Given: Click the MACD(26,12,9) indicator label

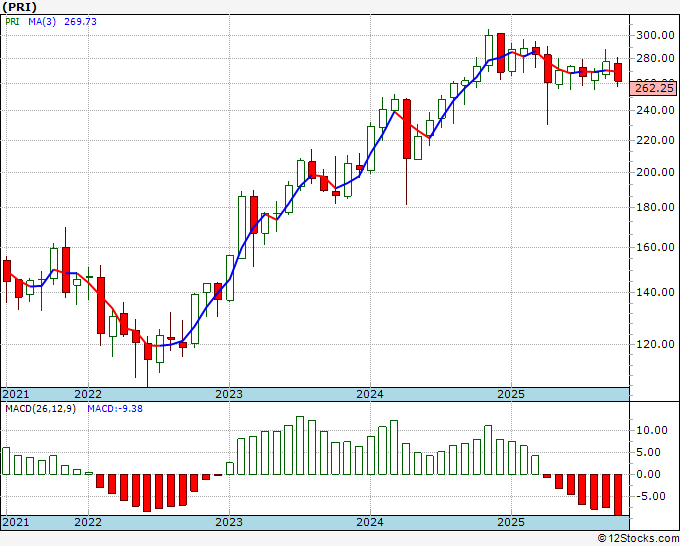Looking at the screenshot, I should point(40,409).
